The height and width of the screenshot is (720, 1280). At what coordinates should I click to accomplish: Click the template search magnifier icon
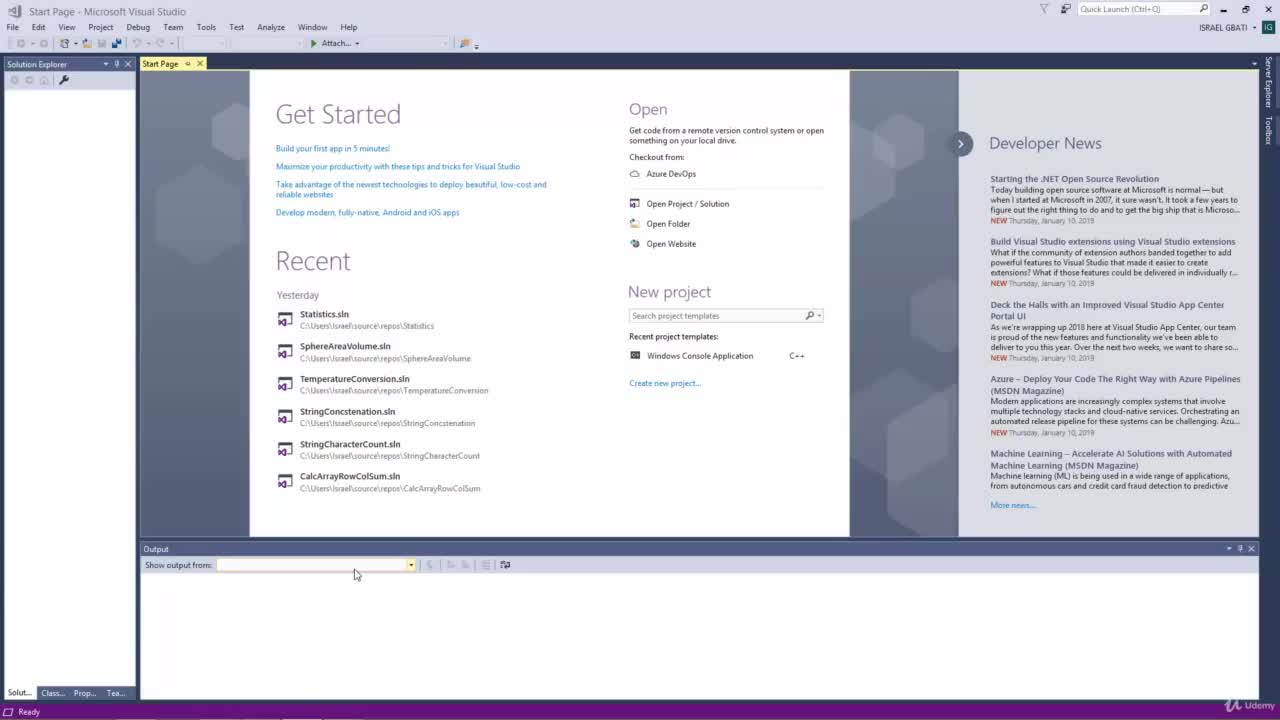pyautogui.click(x=809, y=316)
